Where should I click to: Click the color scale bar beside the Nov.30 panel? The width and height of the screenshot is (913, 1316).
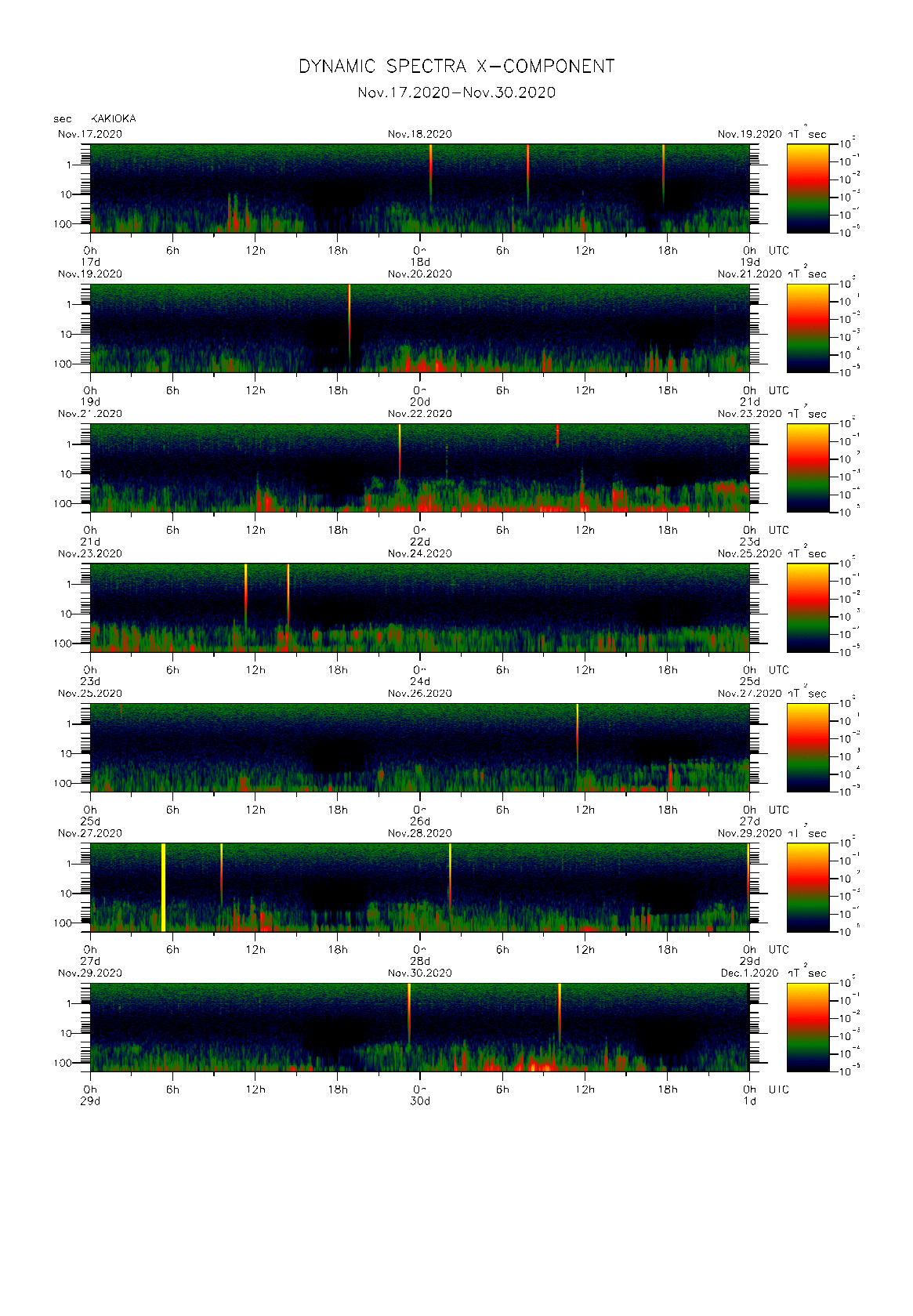(808, 1027)
